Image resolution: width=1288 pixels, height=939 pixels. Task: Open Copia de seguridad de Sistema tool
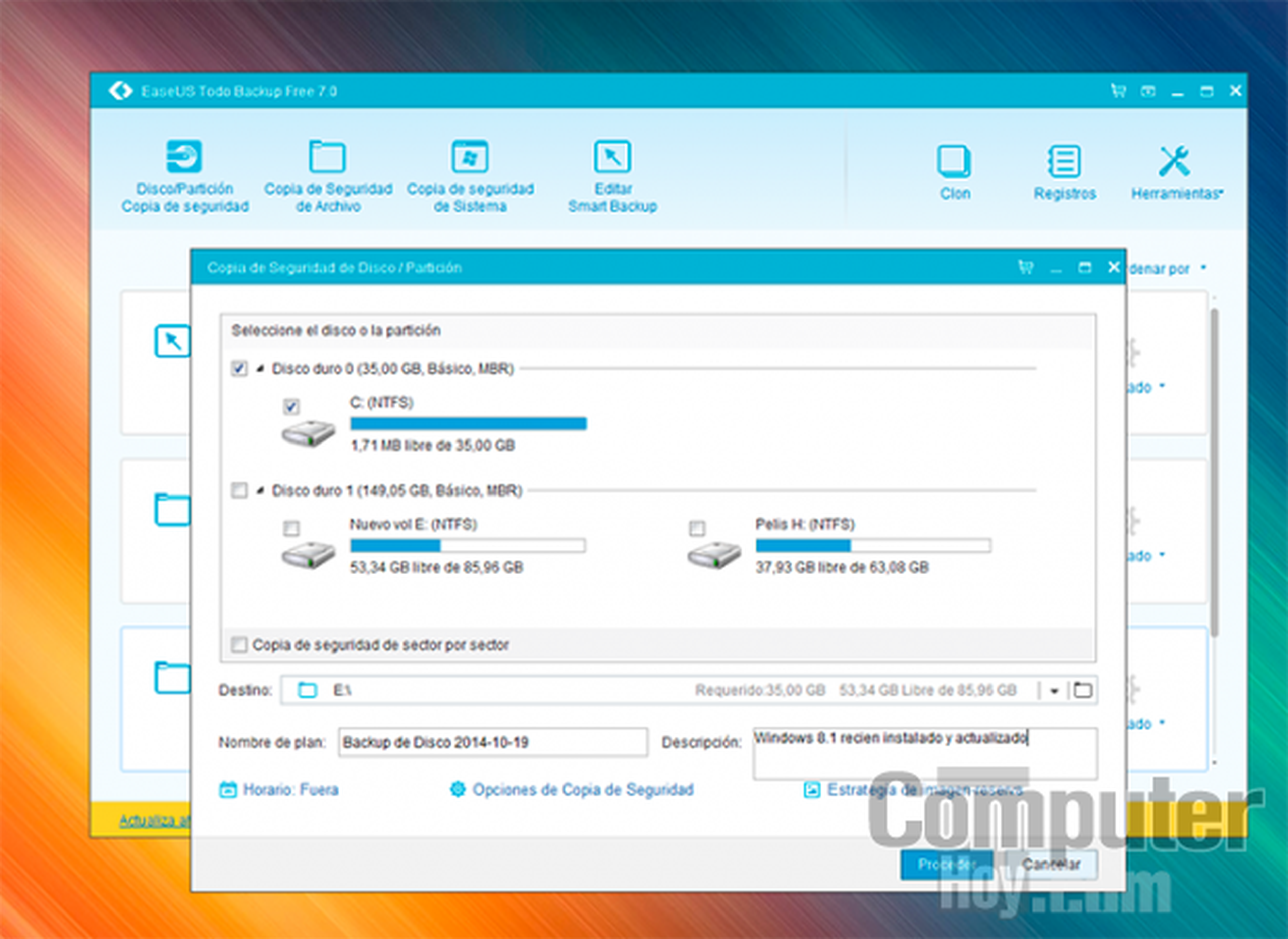[470, 176]
